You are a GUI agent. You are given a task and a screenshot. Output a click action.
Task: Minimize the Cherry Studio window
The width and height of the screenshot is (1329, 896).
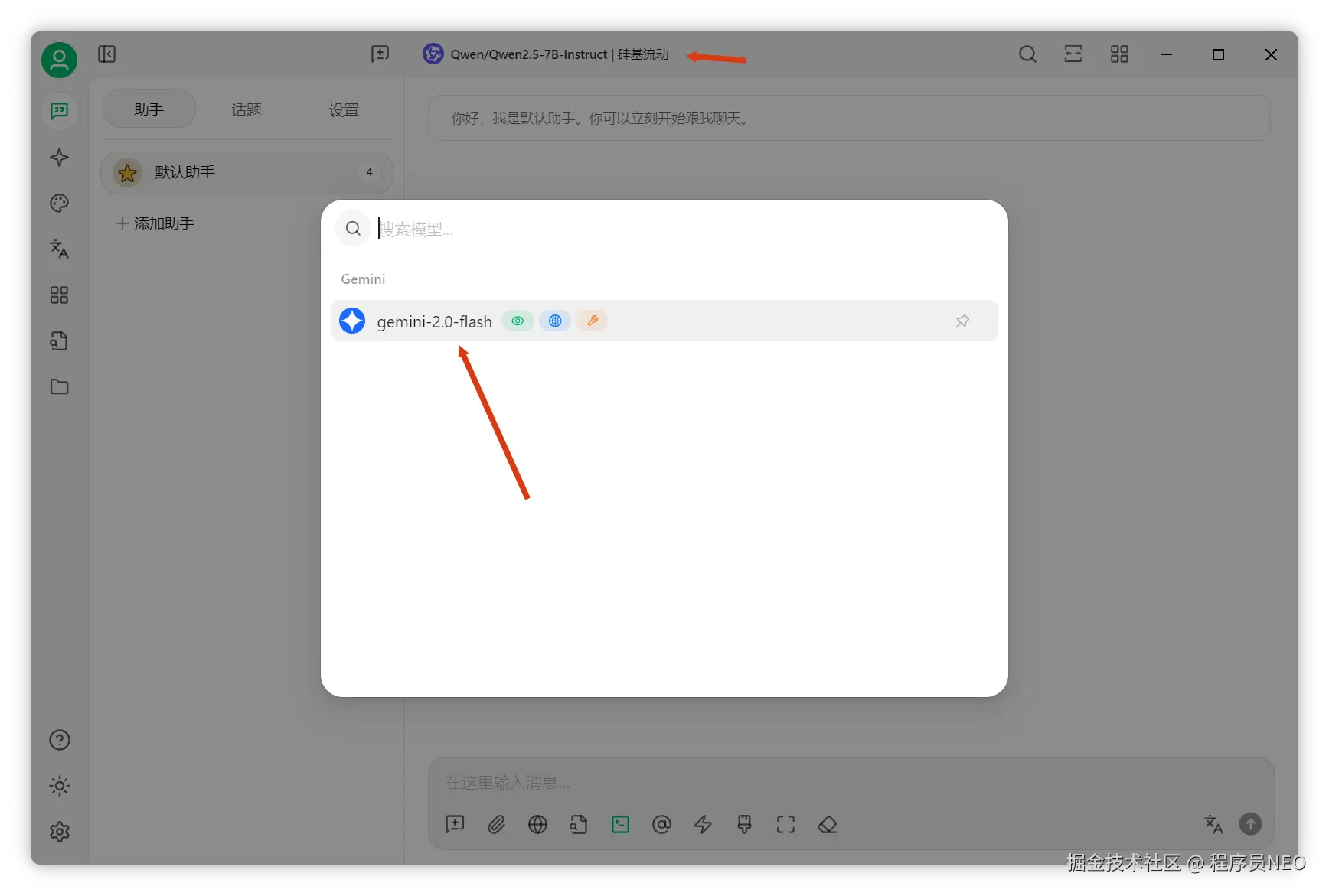click(x=1166, y=54)
